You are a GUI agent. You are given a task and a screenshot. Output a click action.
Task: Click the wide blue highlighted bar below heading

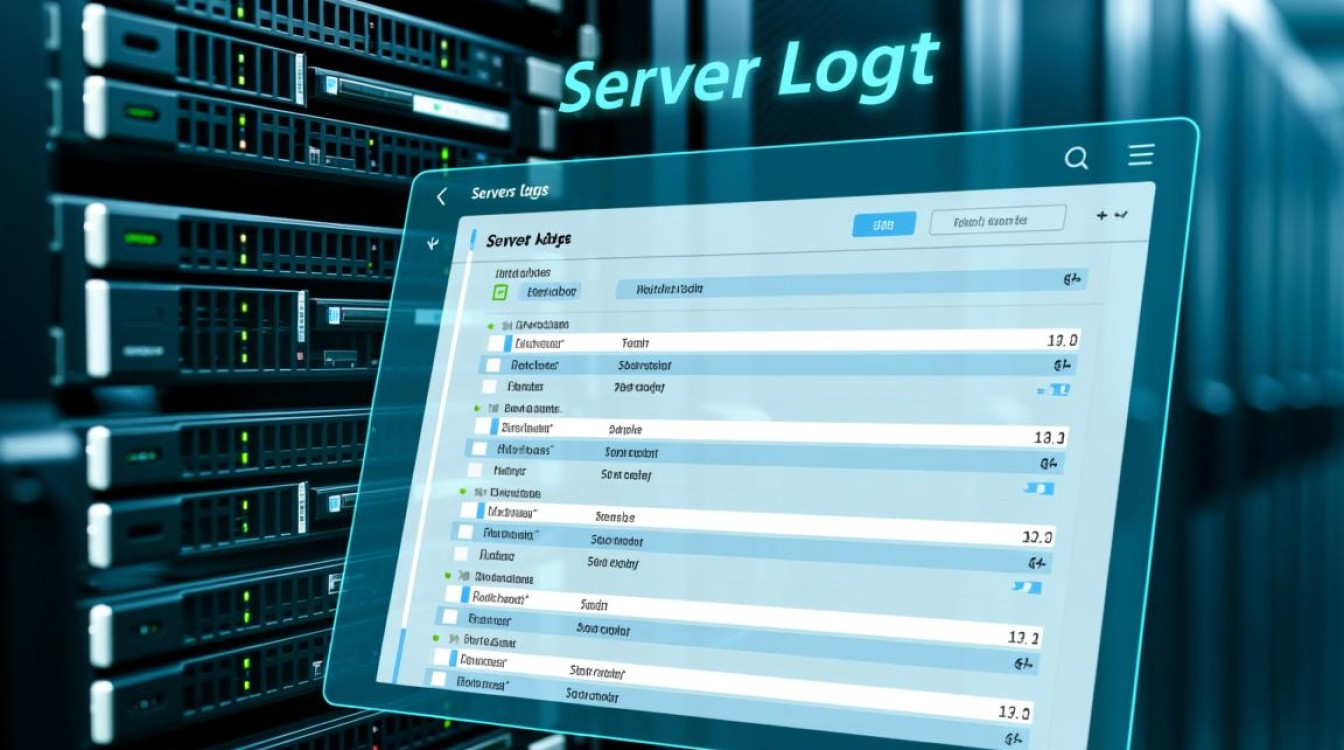850,286
